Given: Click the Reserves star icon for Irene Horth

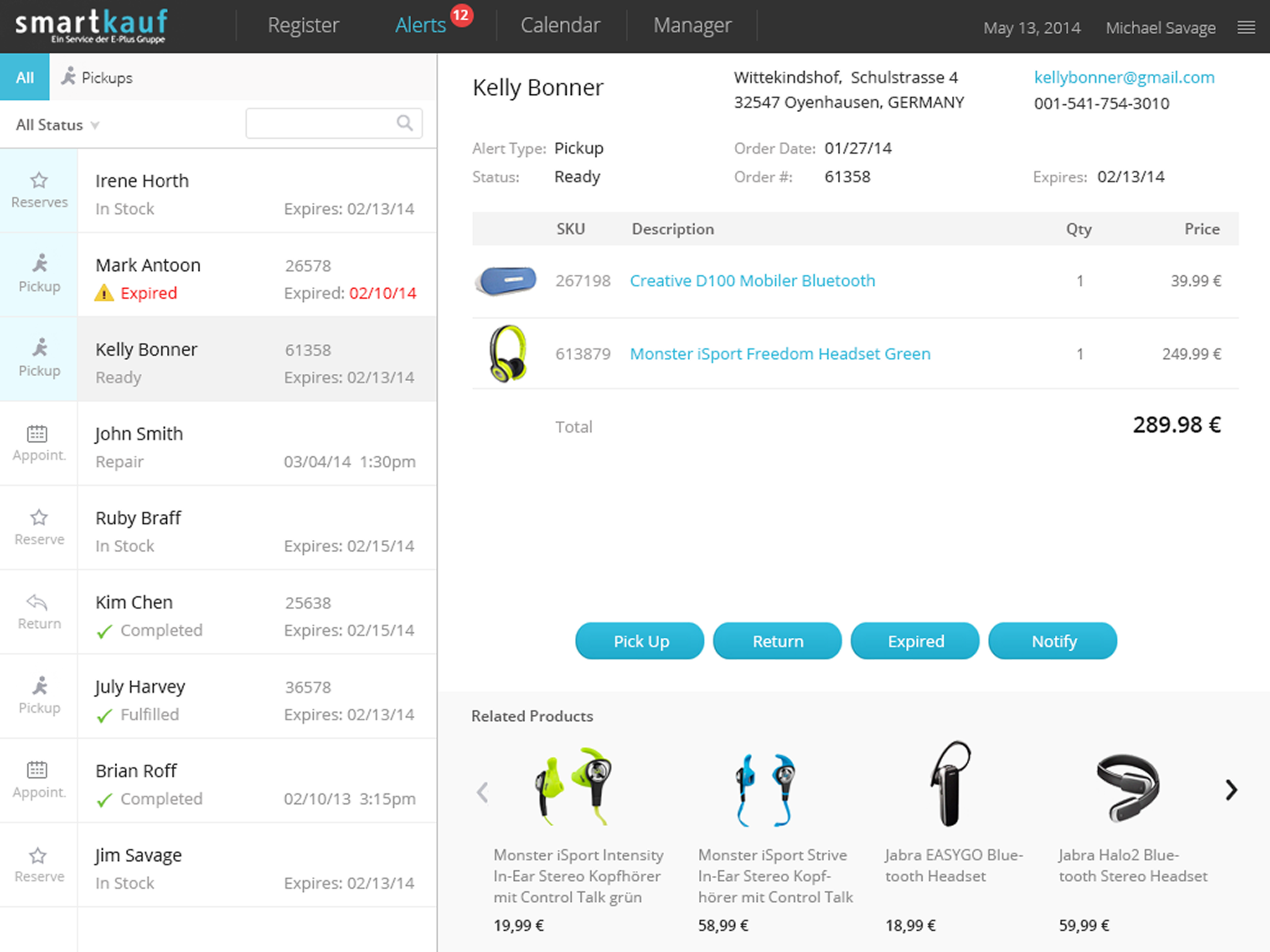Looking at the screenshot, I should (39, 180).
